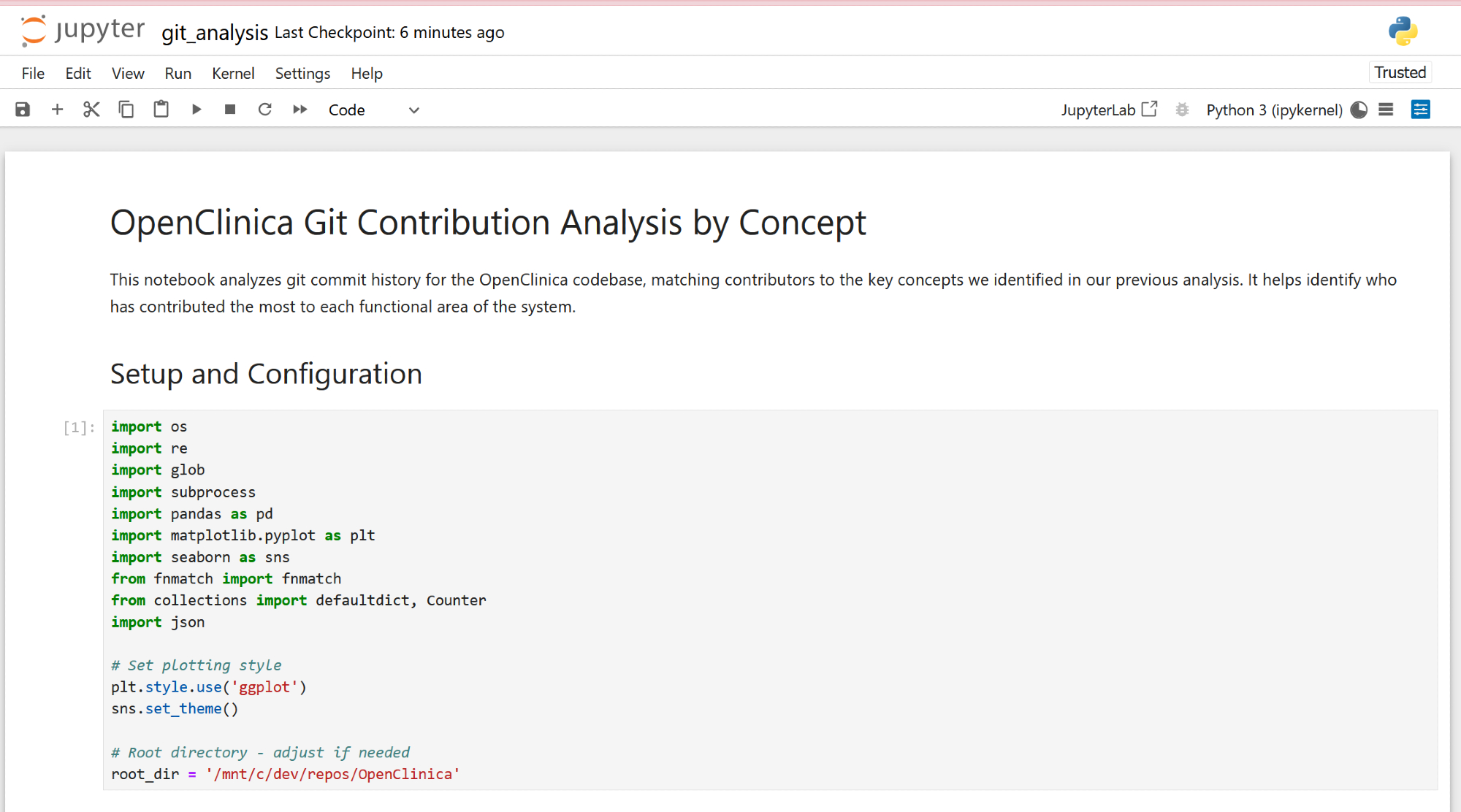The width and height of the screenshot is (1461, 812).
Task: Copy the selected cell with the copy icon
Action: 126,110
